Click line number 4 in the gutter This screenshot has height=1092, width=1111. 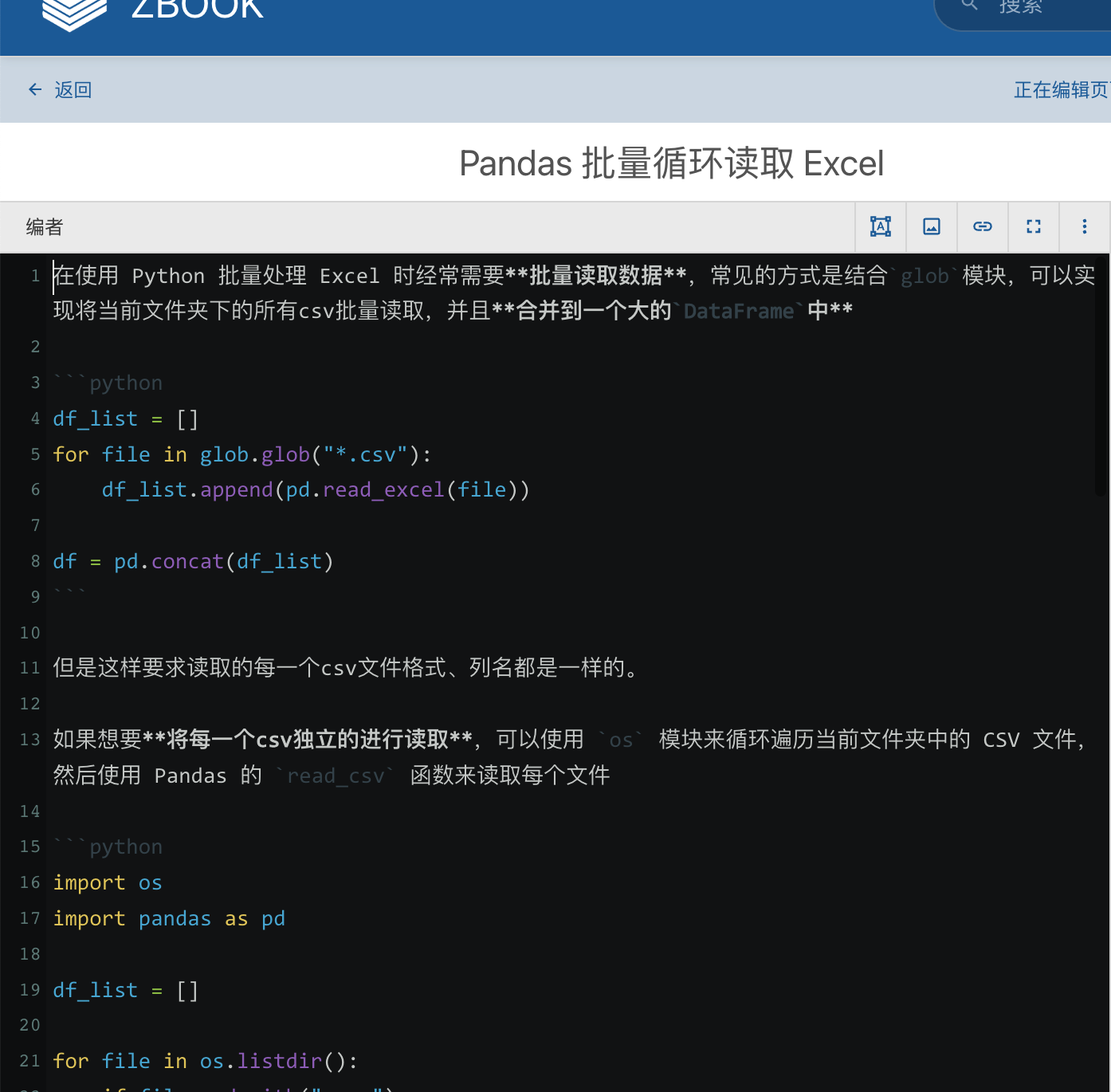point(34,418)
